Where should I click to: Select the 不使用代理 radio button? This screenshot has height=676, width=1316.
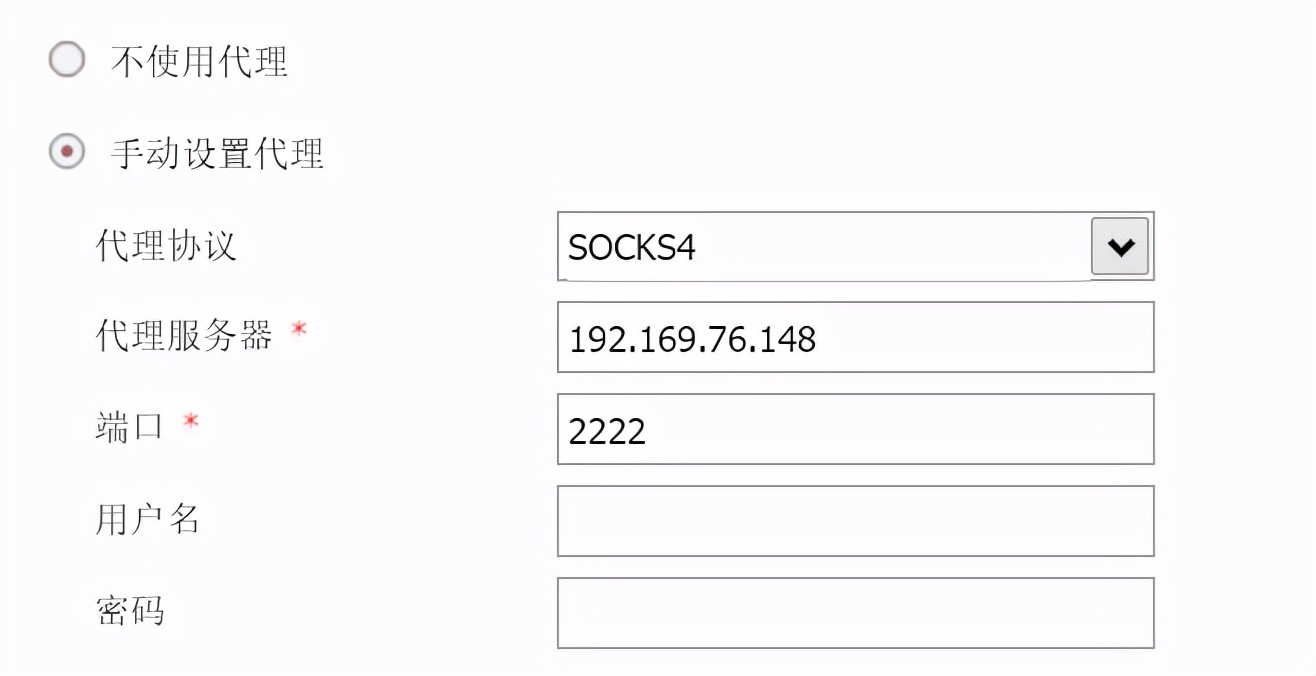pos(66,60)
